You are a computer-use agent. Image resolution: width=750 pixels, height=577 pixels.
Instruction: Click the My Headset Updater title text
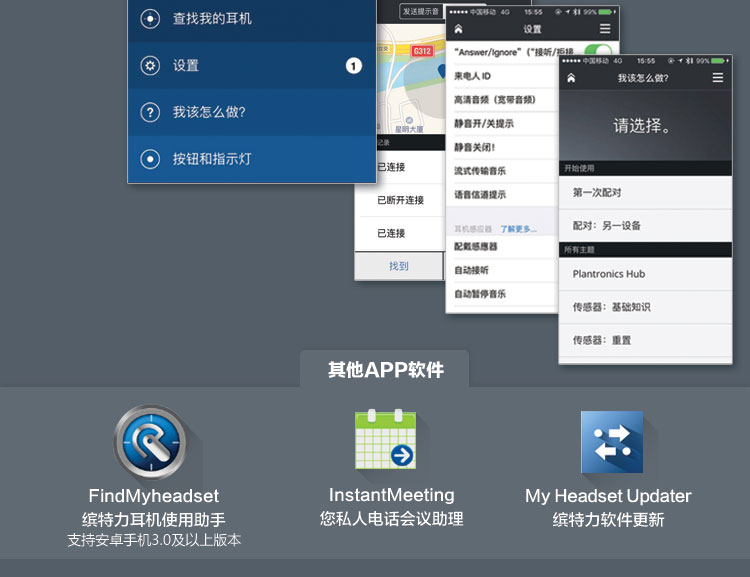coord(608,496)
